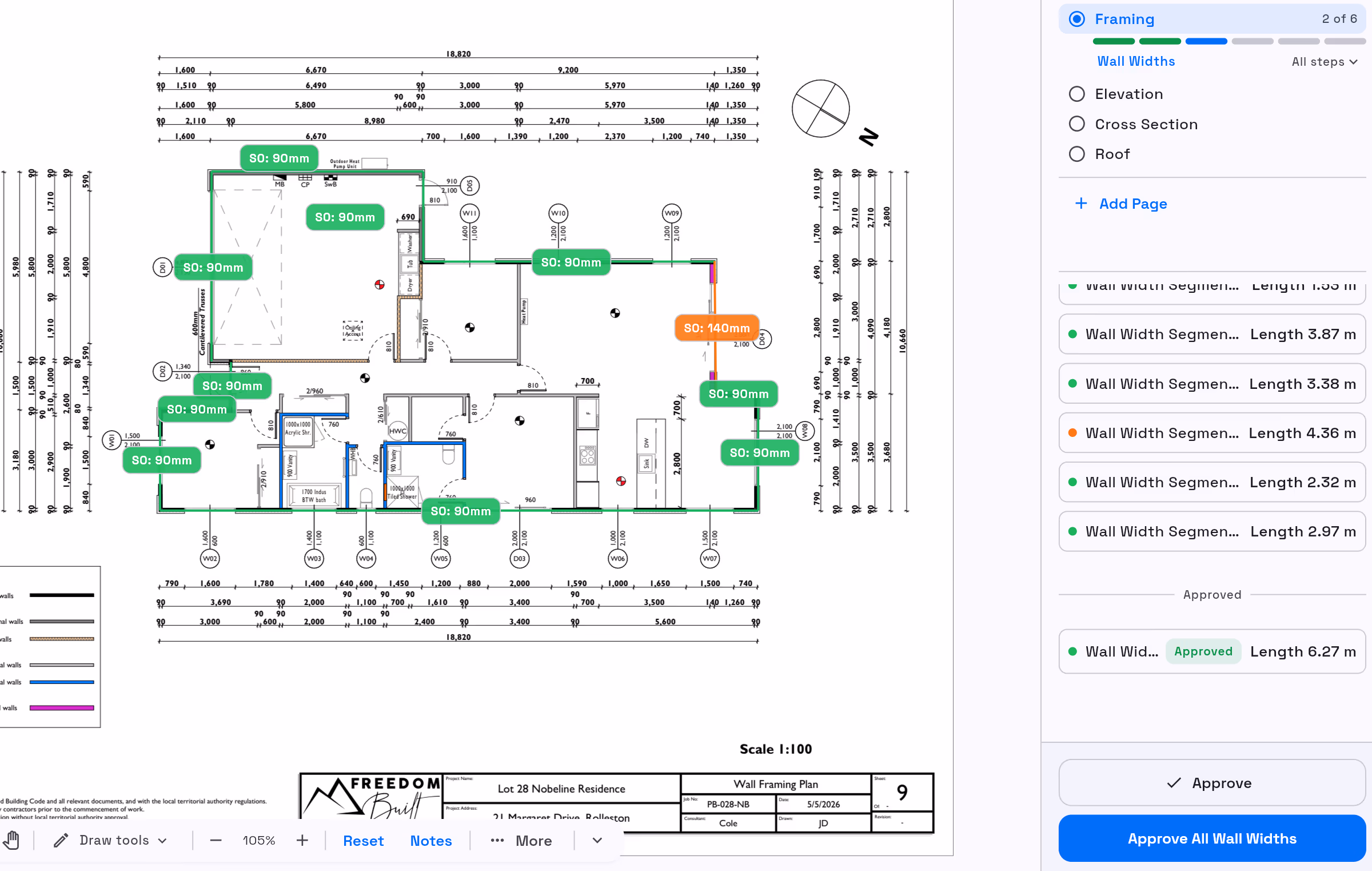Click the SO: 90mm label next to W01
Image resolution: width=1372 pixels, height=871 pixels.
click(x=162, y=460)
